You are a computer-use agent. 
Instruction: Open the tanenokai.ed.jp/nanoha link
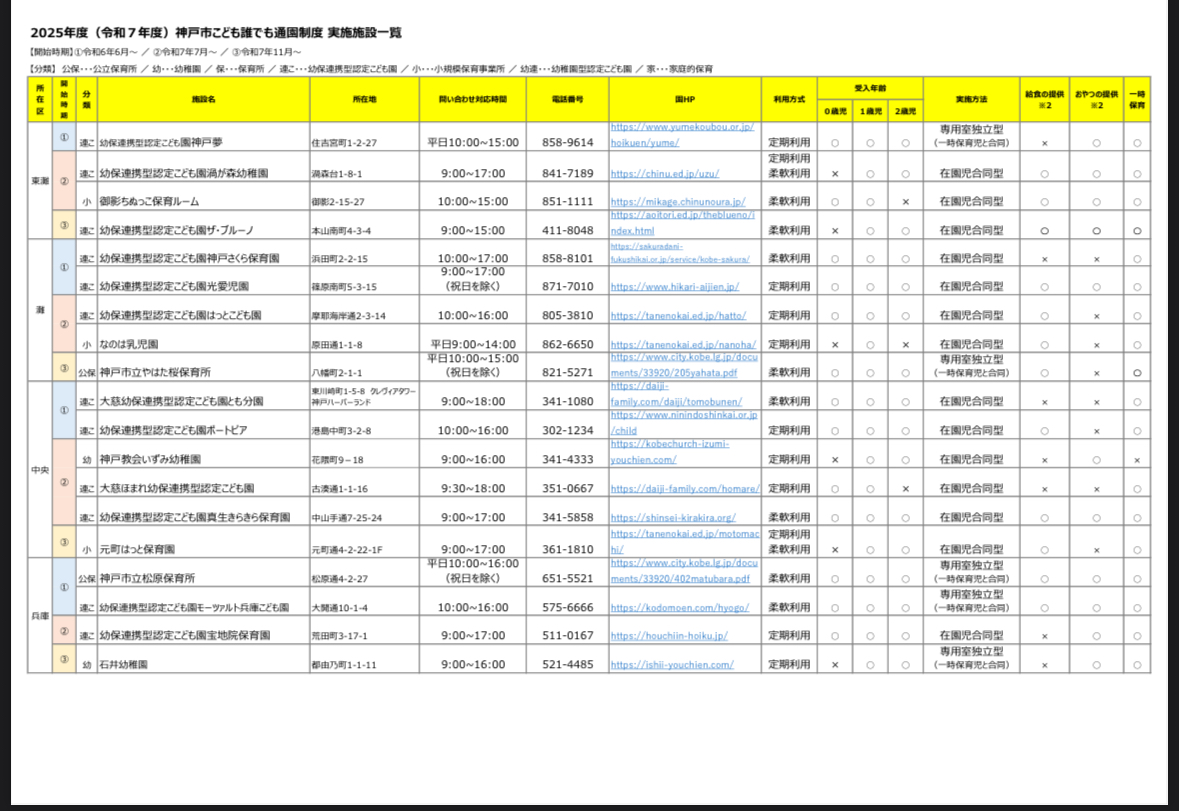pyautogui.click(x=683, y=345)
